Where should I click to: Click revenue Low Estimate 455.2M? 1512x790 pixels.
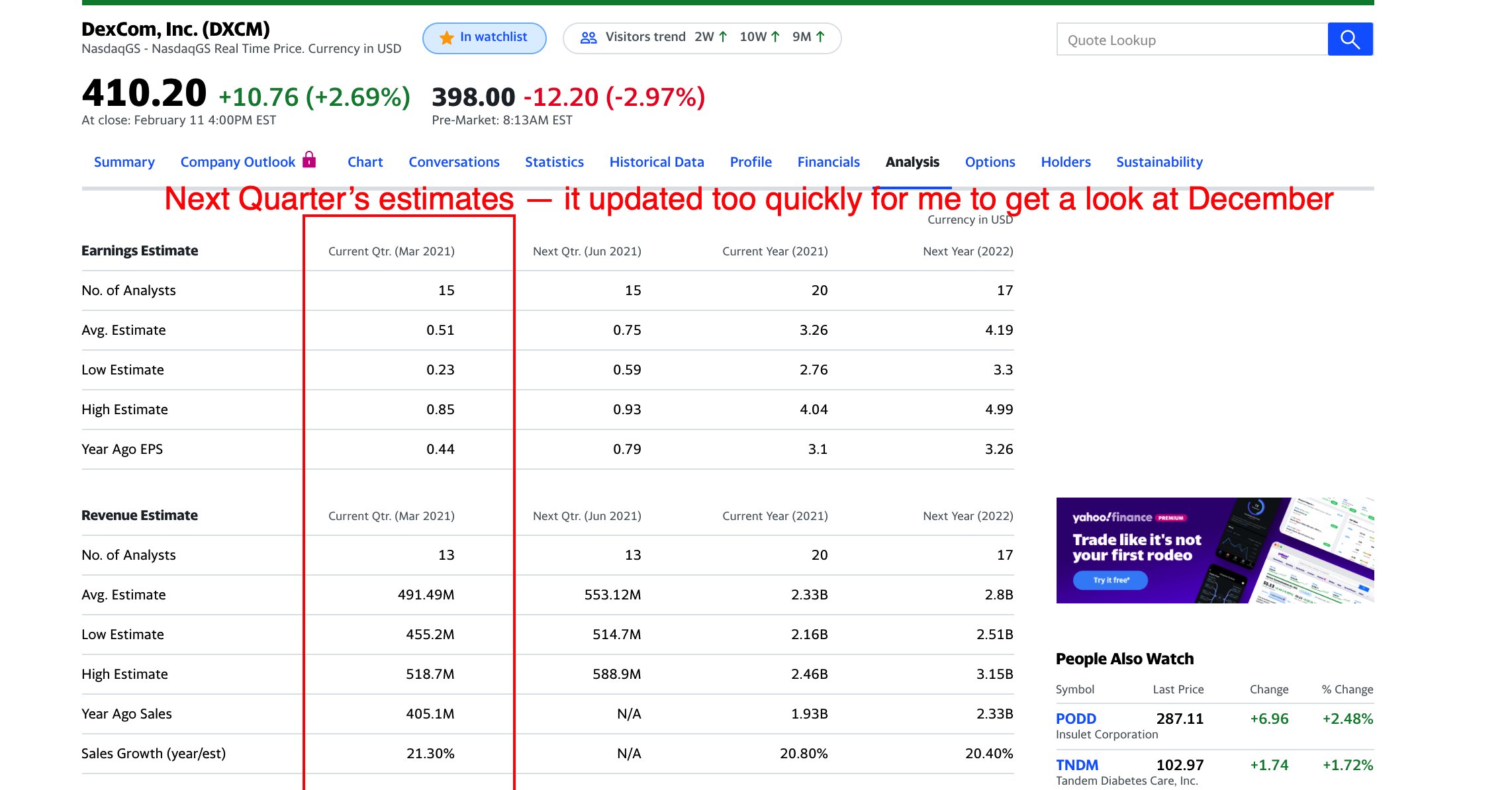(x=430, y=635)
